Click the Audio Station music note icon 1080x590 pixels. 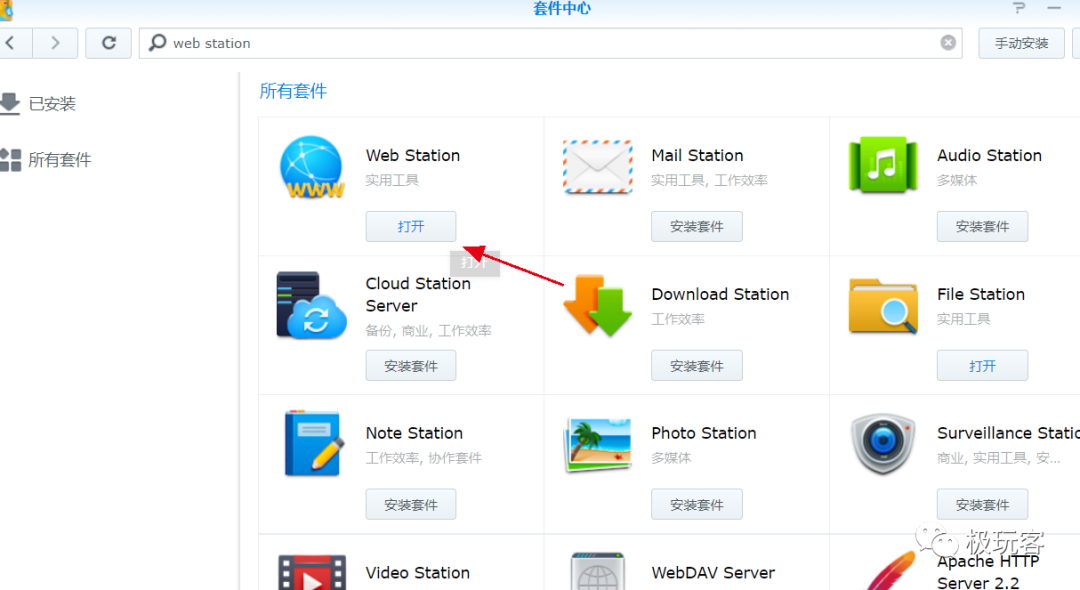click(x=883, y=165)
